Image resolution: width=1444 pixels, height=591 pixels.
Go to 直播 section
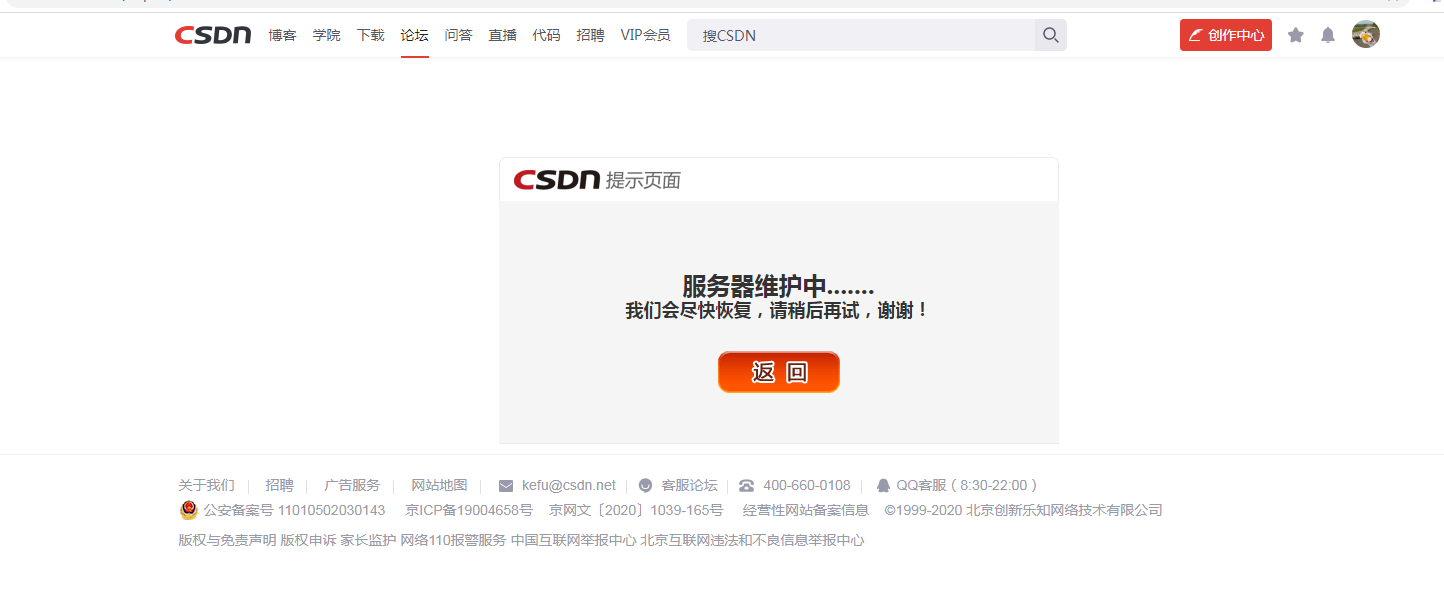tap(502, 35)
